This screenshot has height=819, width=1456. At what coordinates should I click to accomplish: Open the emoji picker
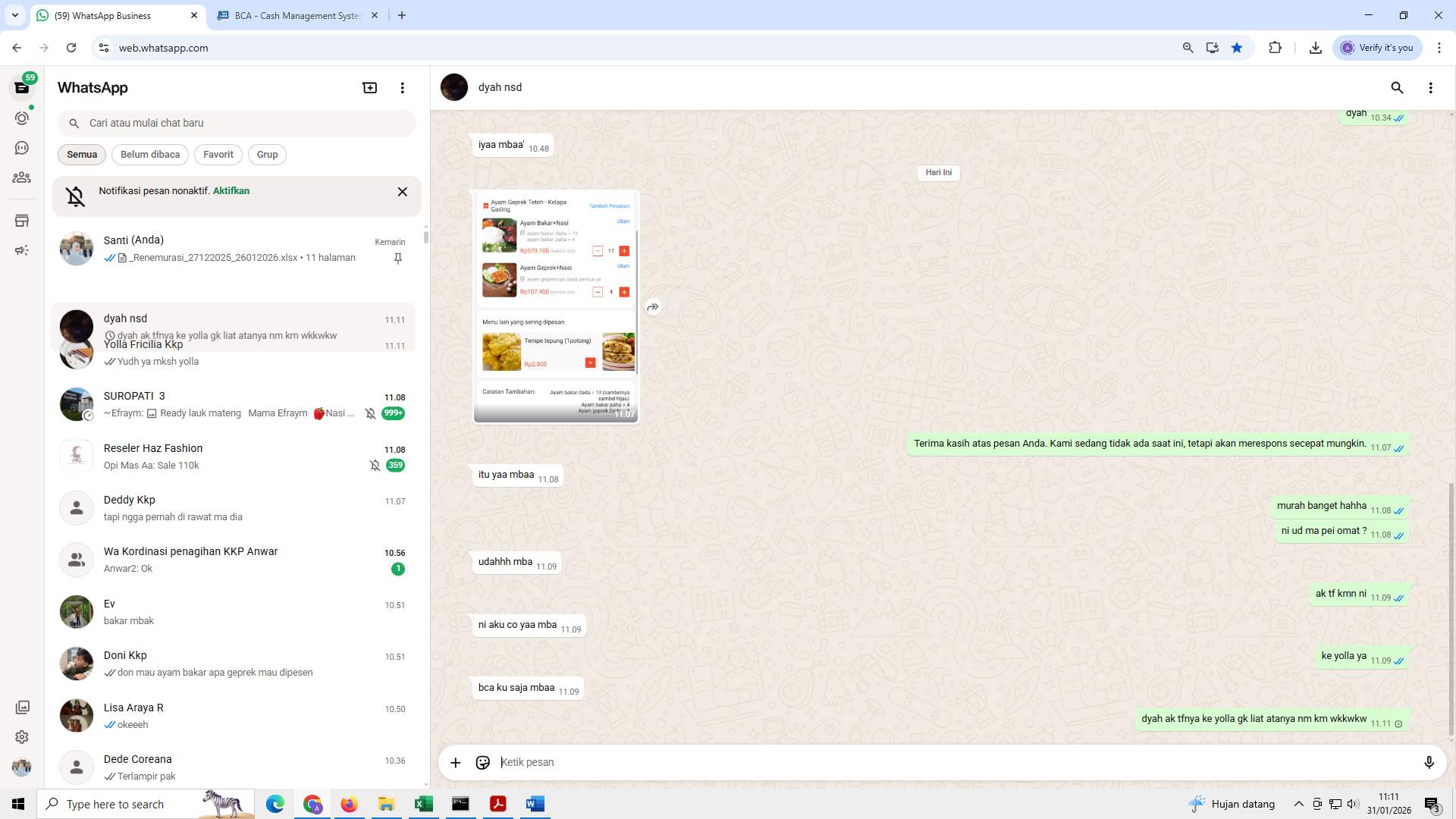(x=483, y=762)
